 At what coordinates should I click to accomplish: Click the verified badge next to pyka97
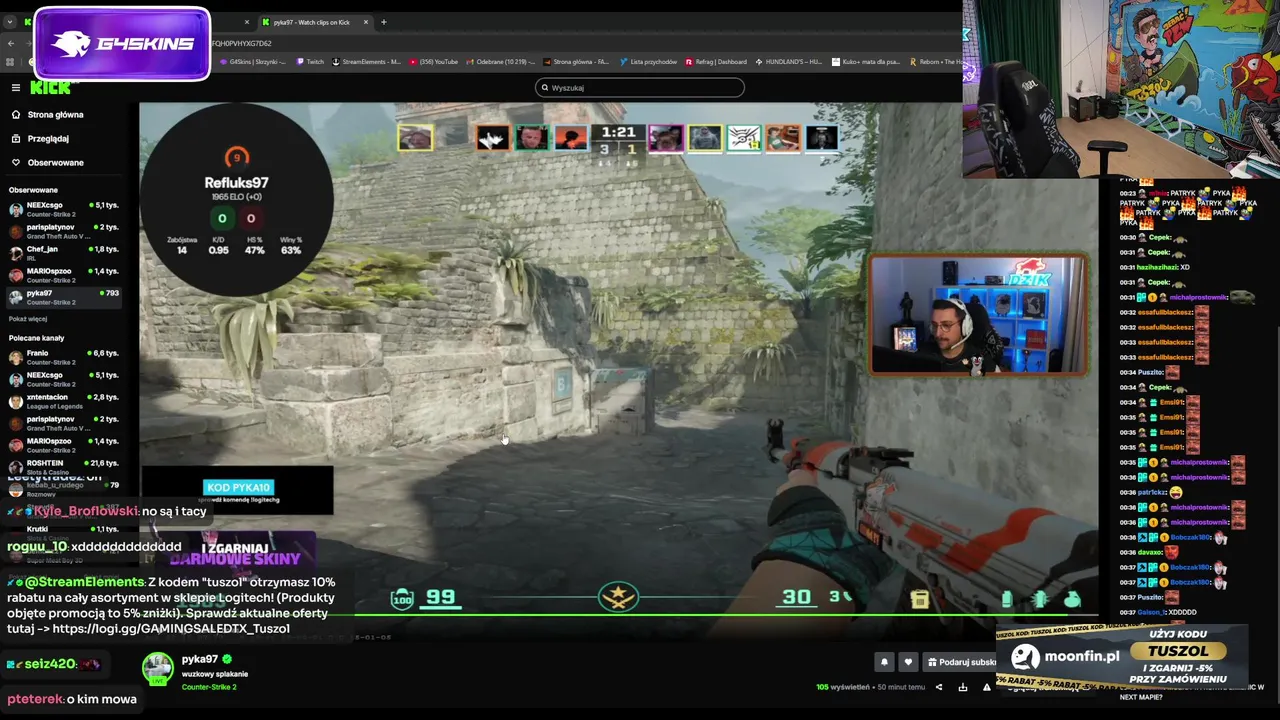click(227, 659)
